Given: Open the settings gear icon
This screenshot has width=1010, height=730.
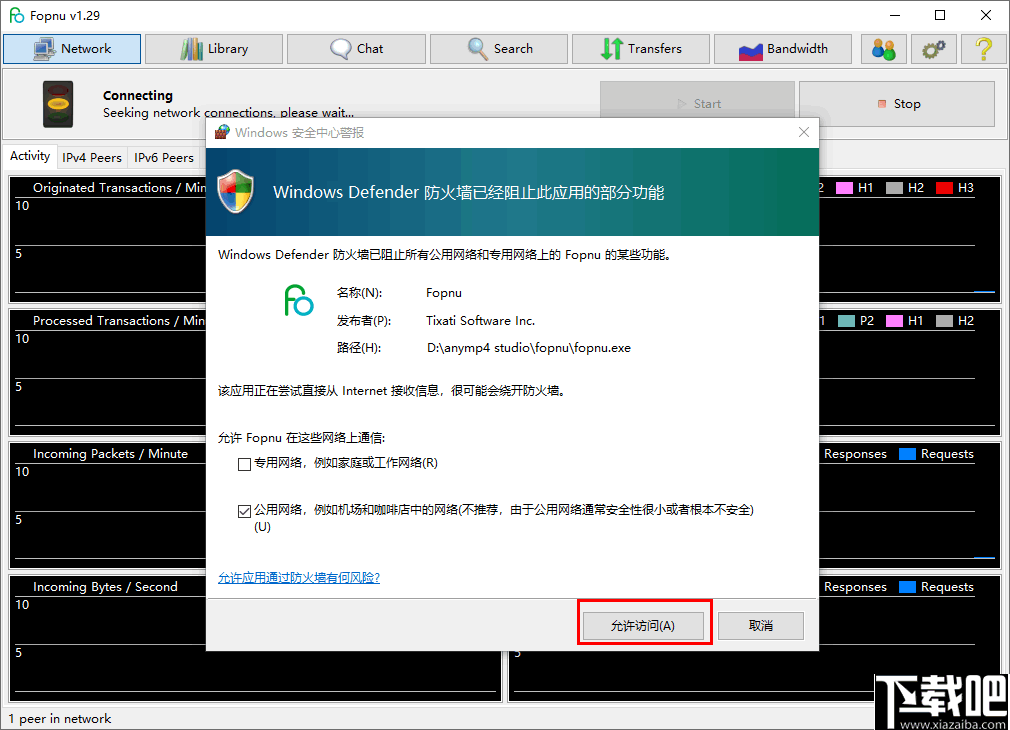Looking at the screenshot, I should [x=933, y=48].
